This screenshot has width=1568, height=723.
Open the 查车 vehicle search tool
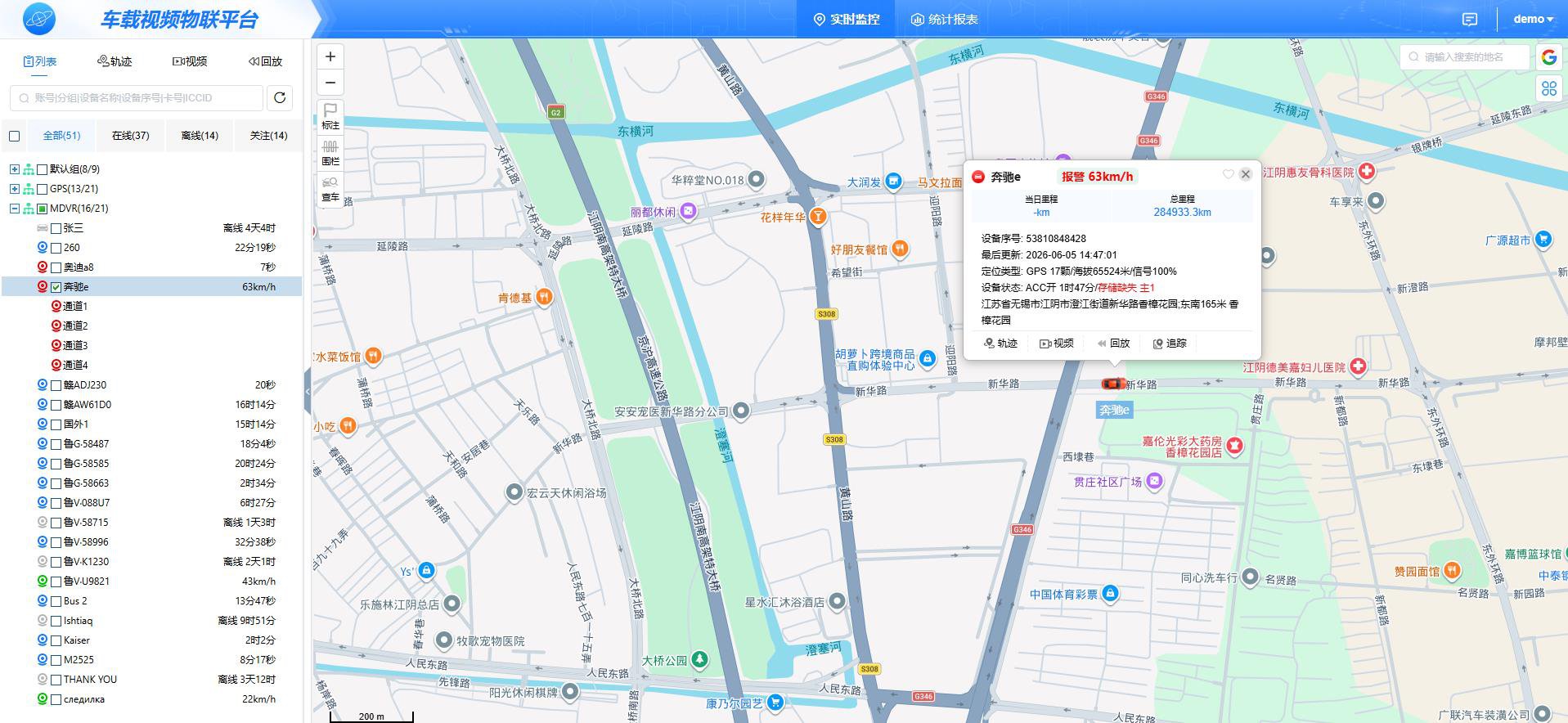330,188
